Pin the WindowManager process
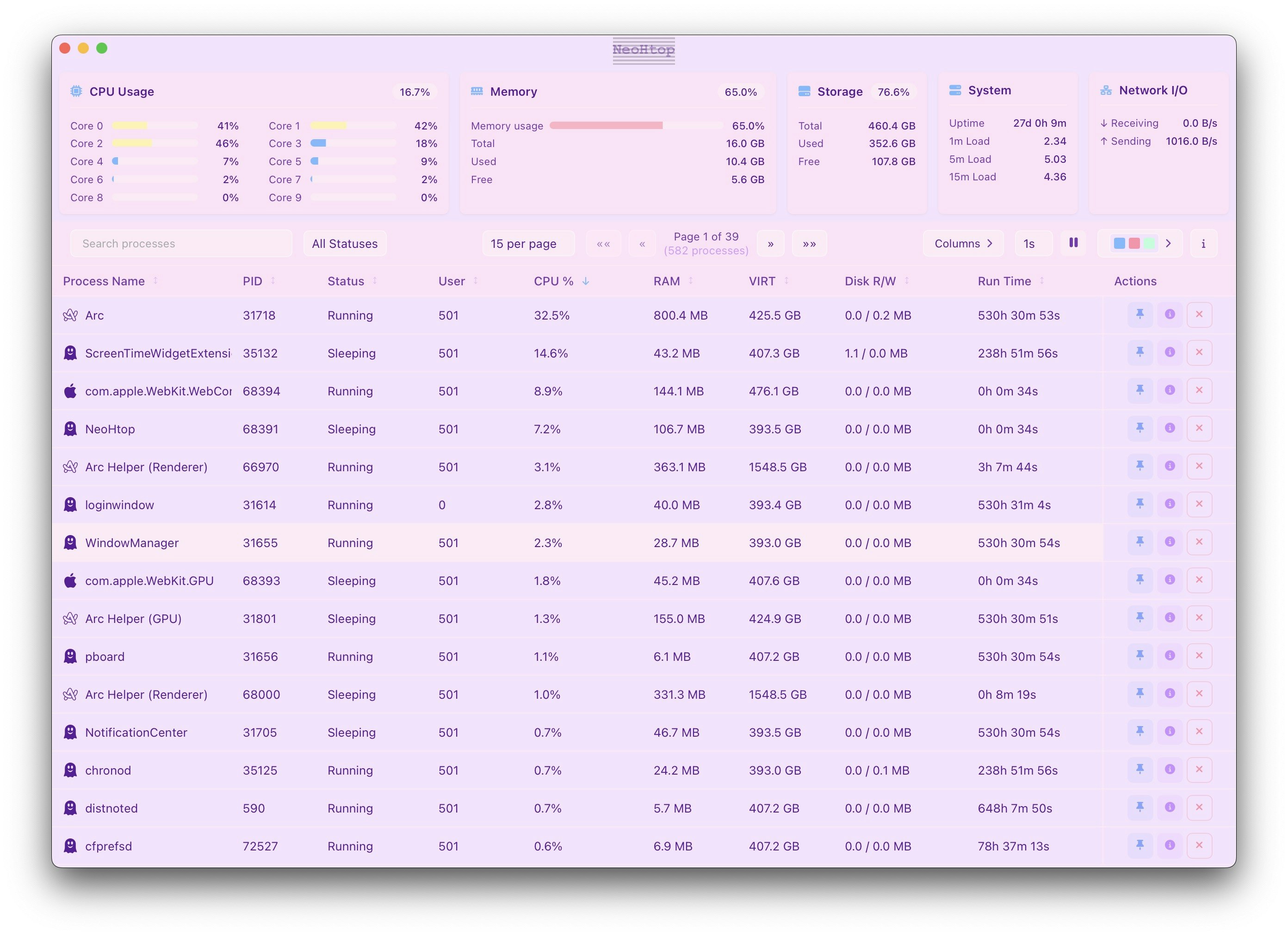This screenshot has width=1288, height=936. pyautogui.click(x=1140, y=542)
